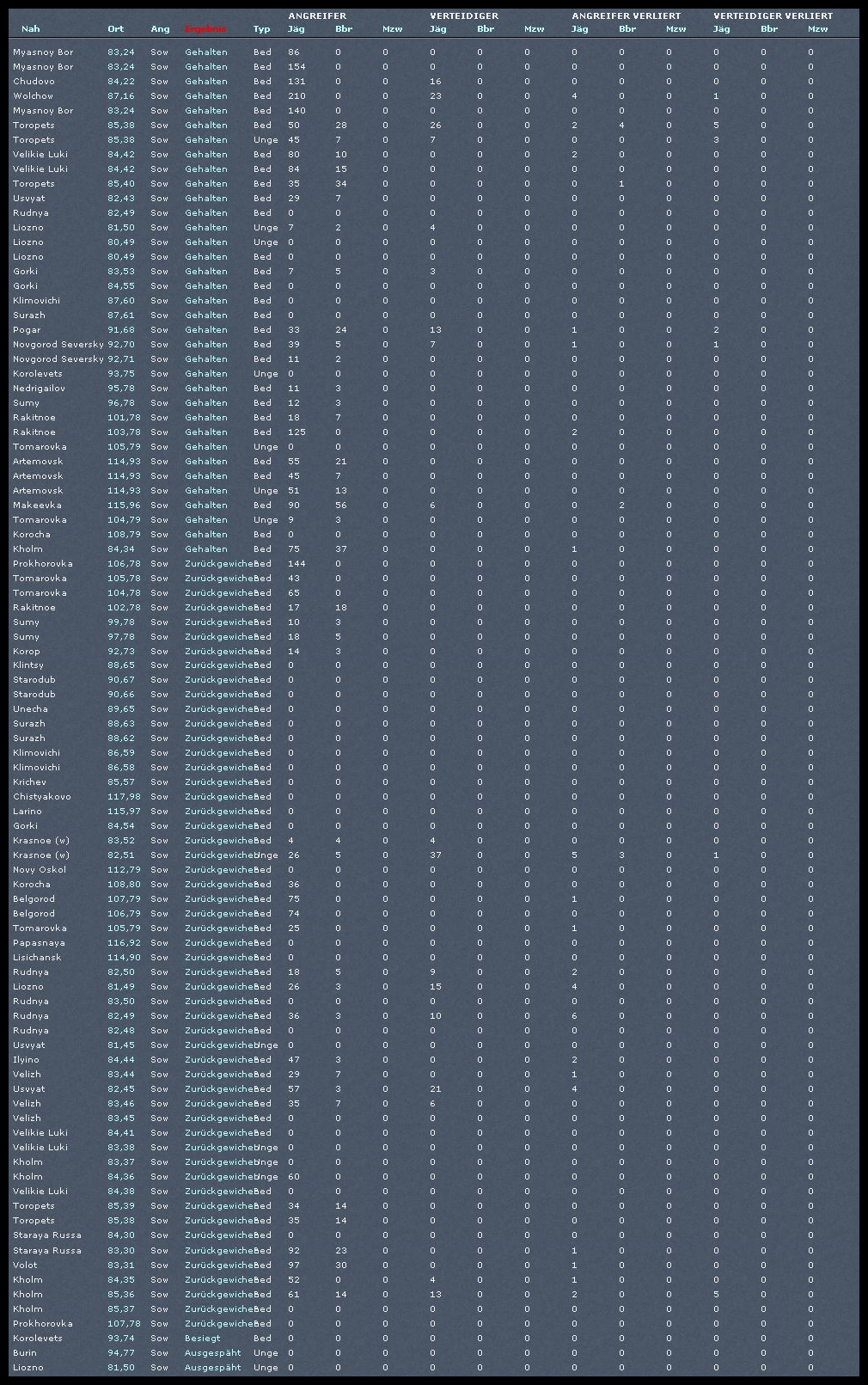The width and height of the screenshot is (868, 1385).
Task: Select the Chudovo row name
Action: point(34,82)
